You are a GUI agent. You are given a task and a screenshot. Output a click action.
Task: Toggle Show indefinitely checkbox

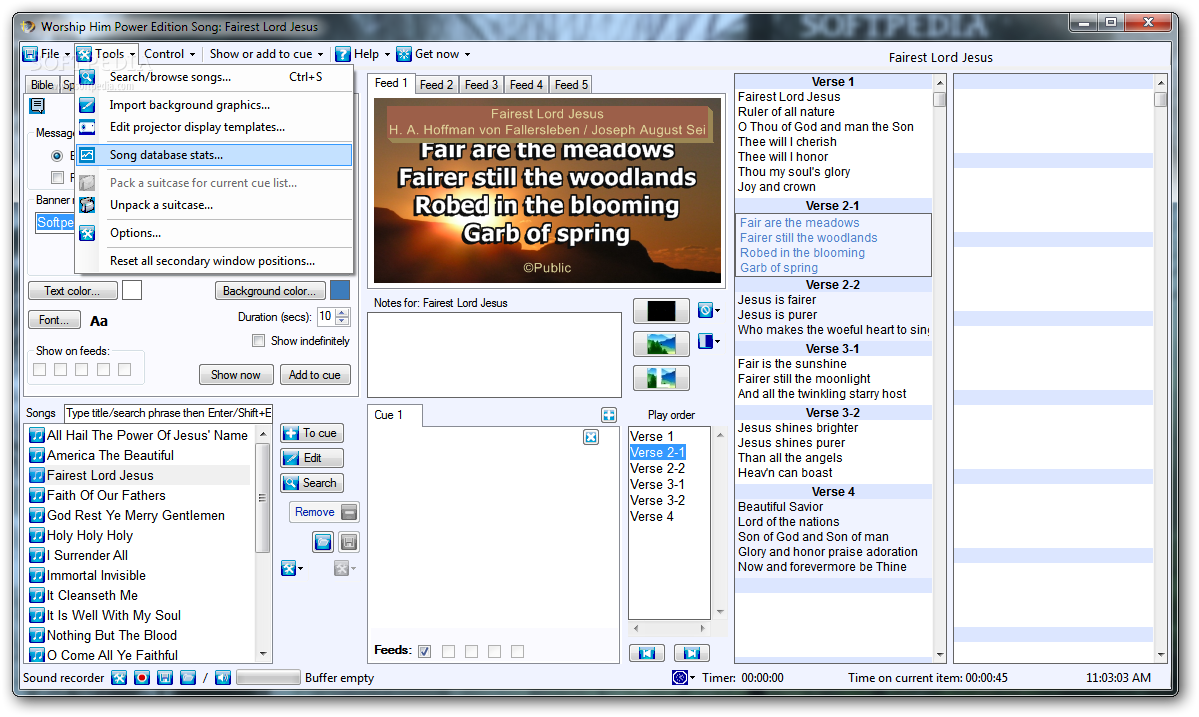point(258,341)
